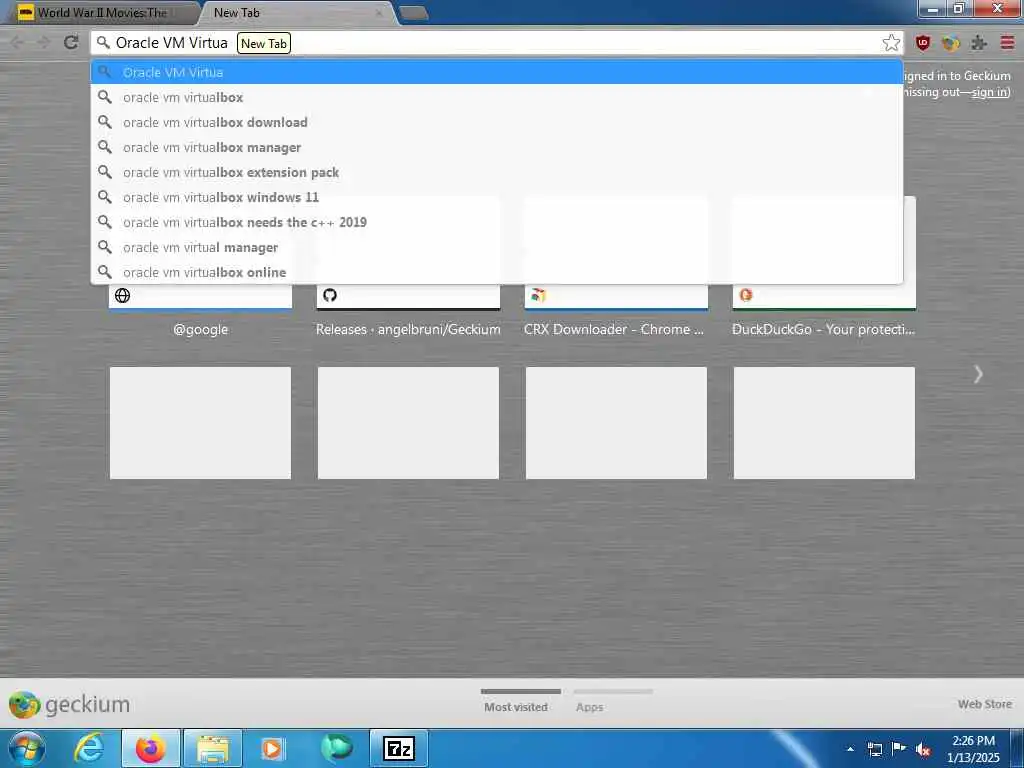The width and height of the screenshot is (1024, 768).
Task: Go to next page with right chevron
Action: pos(978,374)
